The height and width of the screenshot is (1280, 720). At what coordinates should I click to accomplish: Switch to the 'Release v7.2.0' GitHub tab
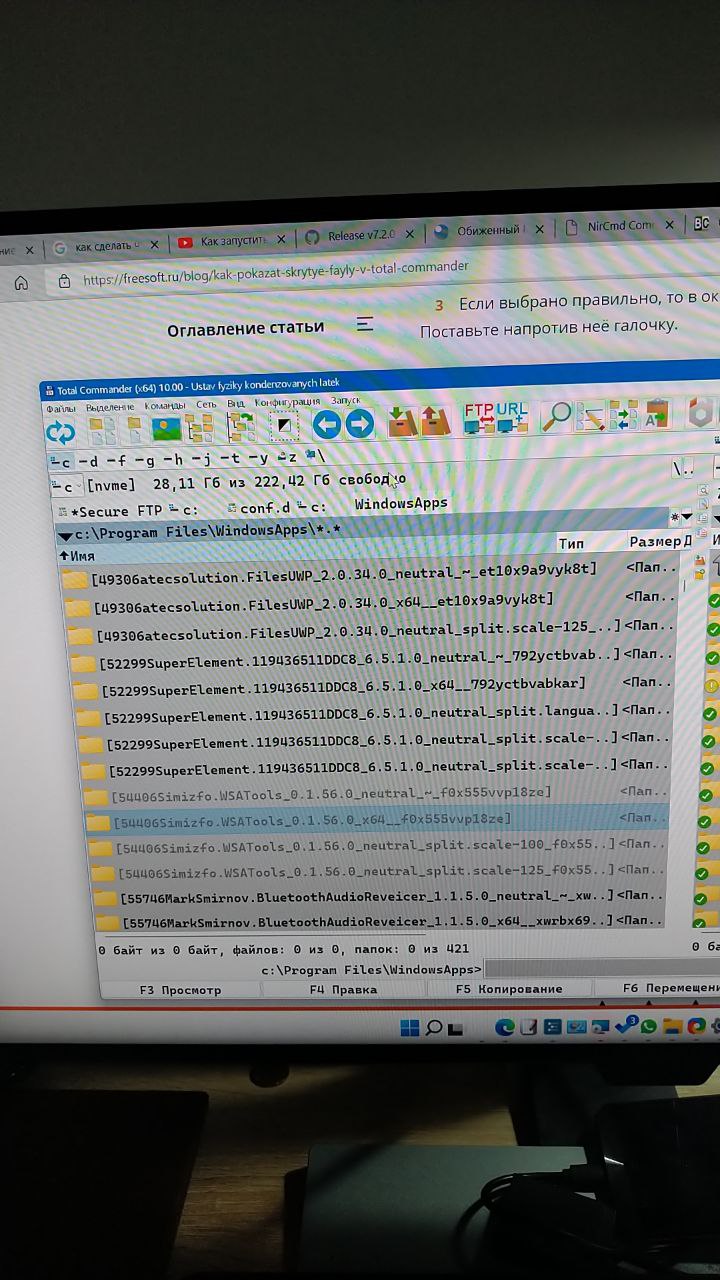359,236
